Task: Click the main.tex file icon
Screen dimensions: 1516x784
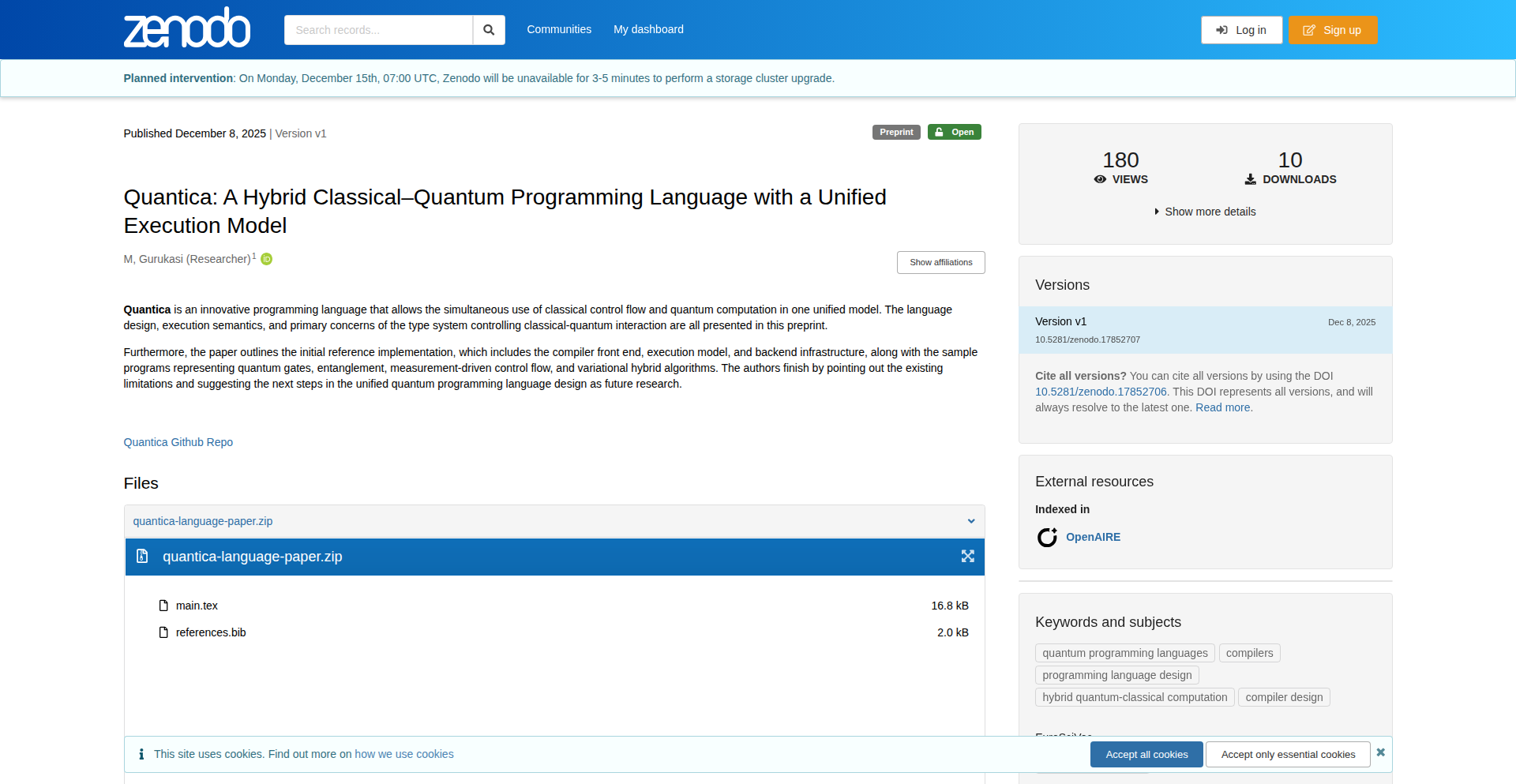Action: click(163, 606)
